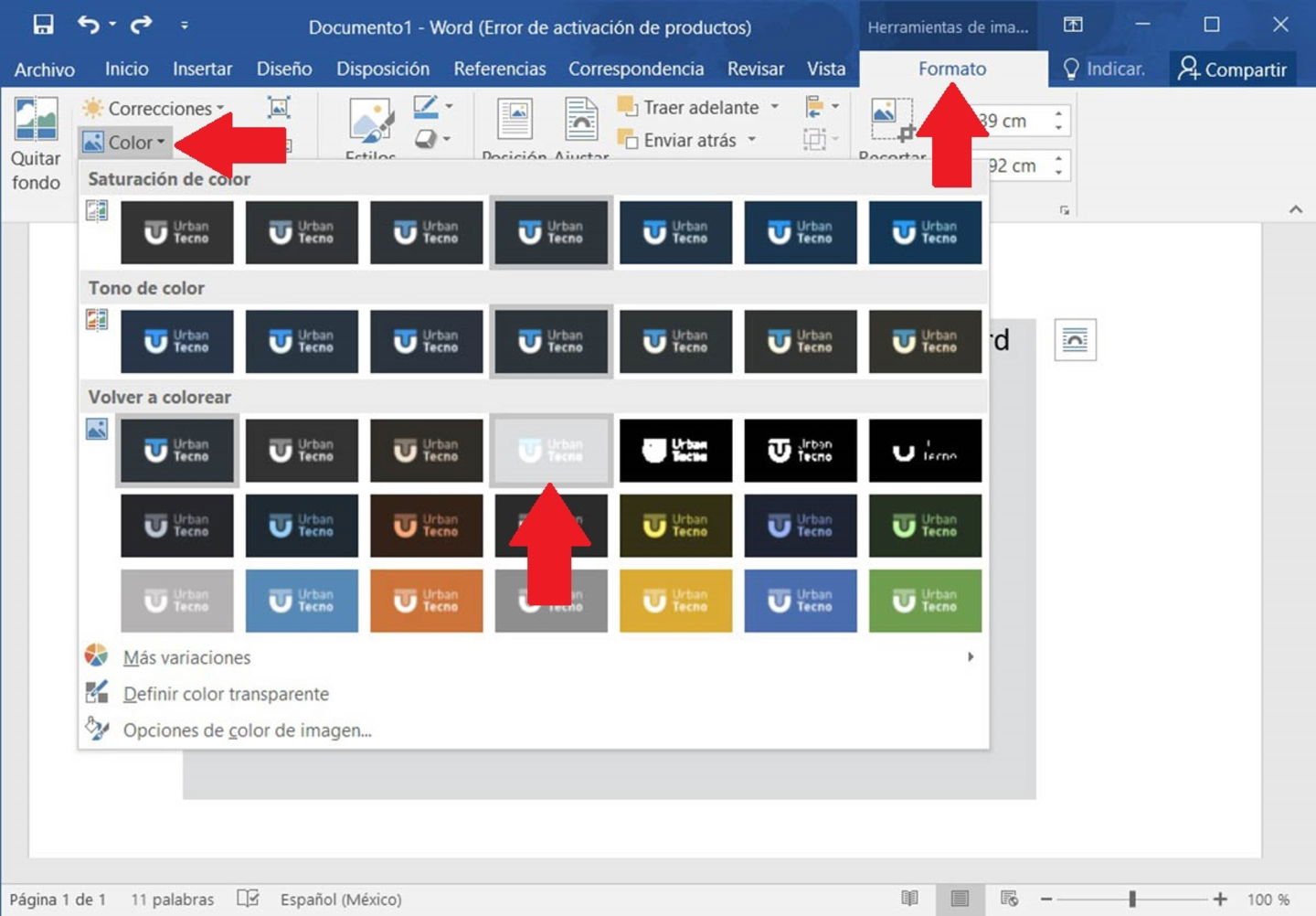Switch to the Referencias tab
Screen dimensions: 1316x916
[500, 69]
